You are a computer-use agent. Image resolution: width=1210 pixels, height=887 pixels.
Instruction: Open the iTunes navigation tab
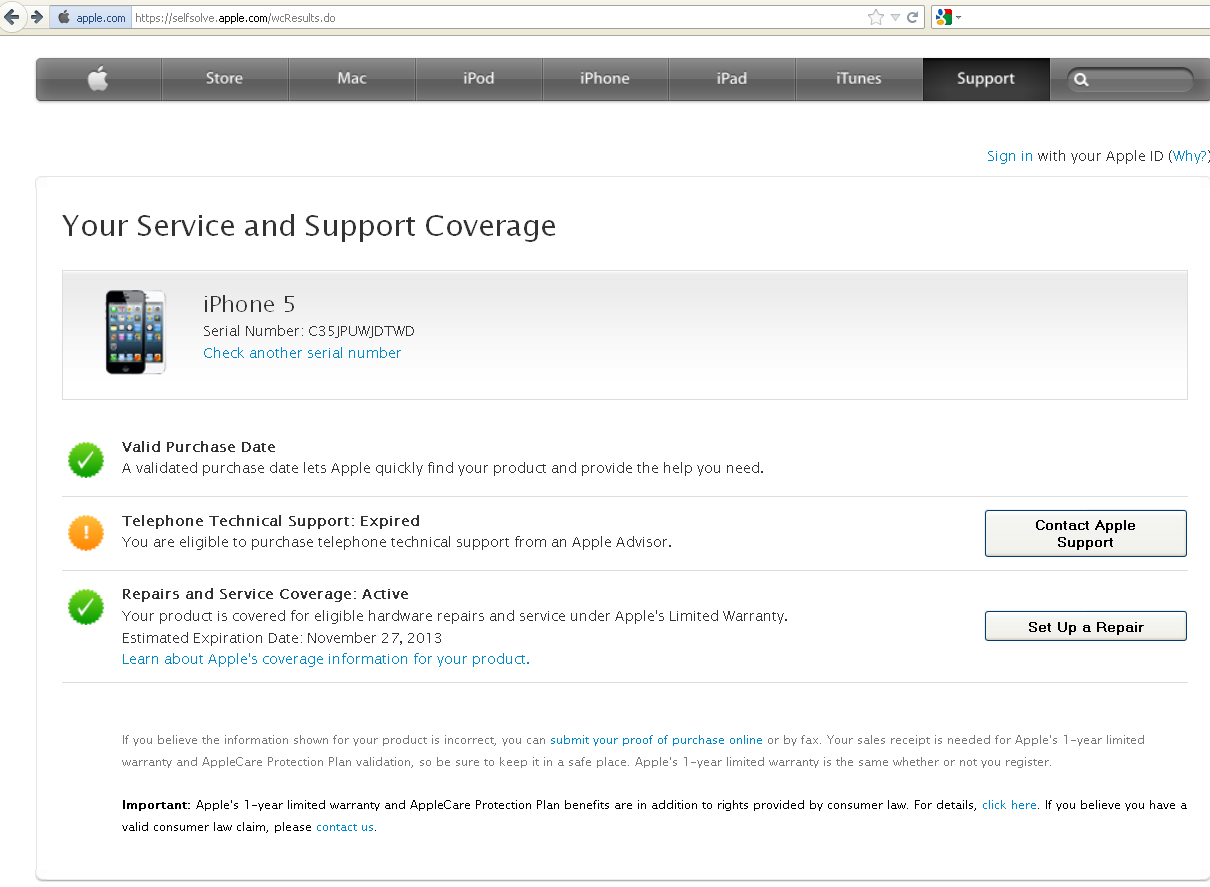[858, 79]
